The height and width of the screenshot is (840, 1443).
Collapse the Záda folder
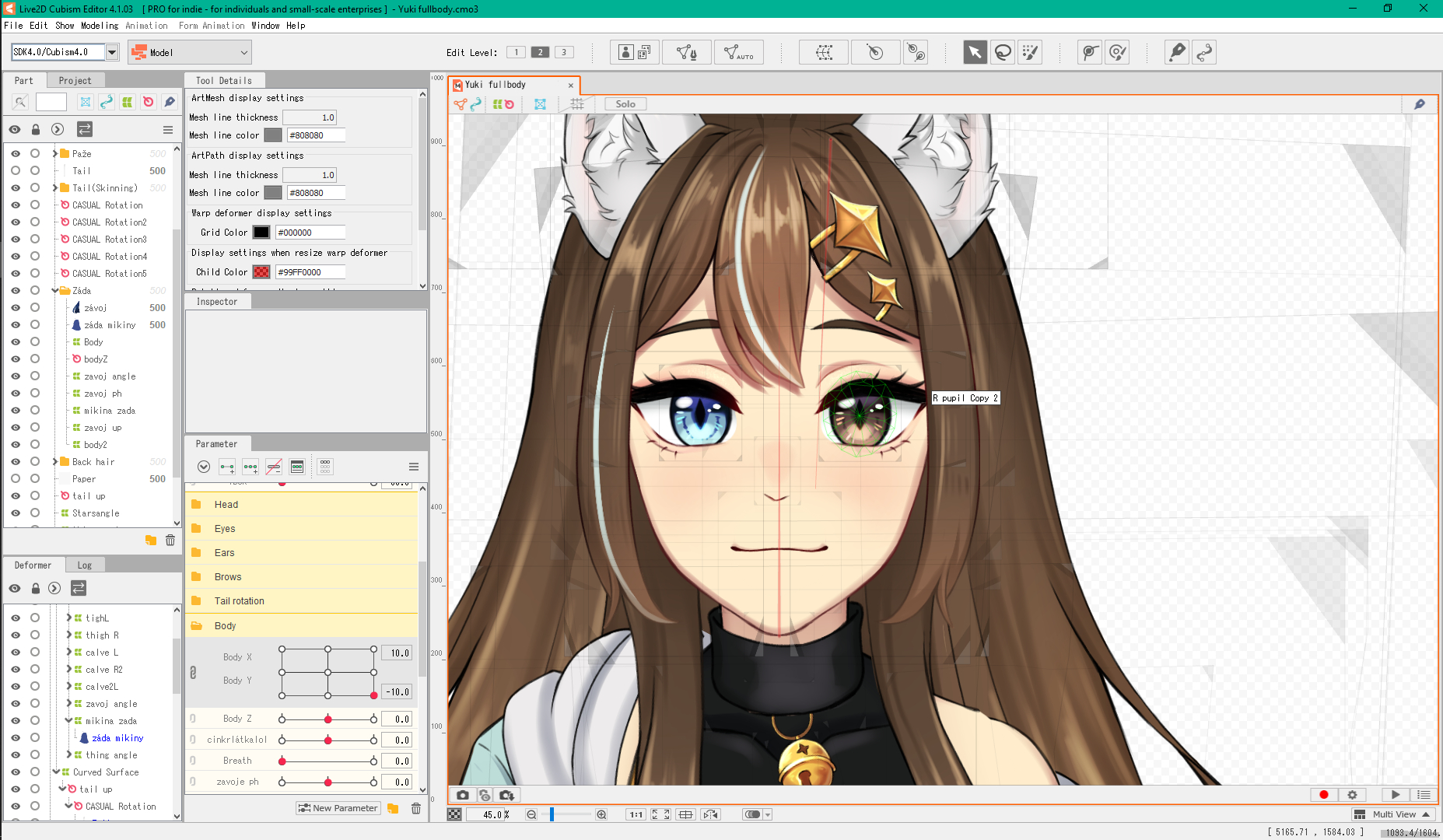tap(54, 291)
